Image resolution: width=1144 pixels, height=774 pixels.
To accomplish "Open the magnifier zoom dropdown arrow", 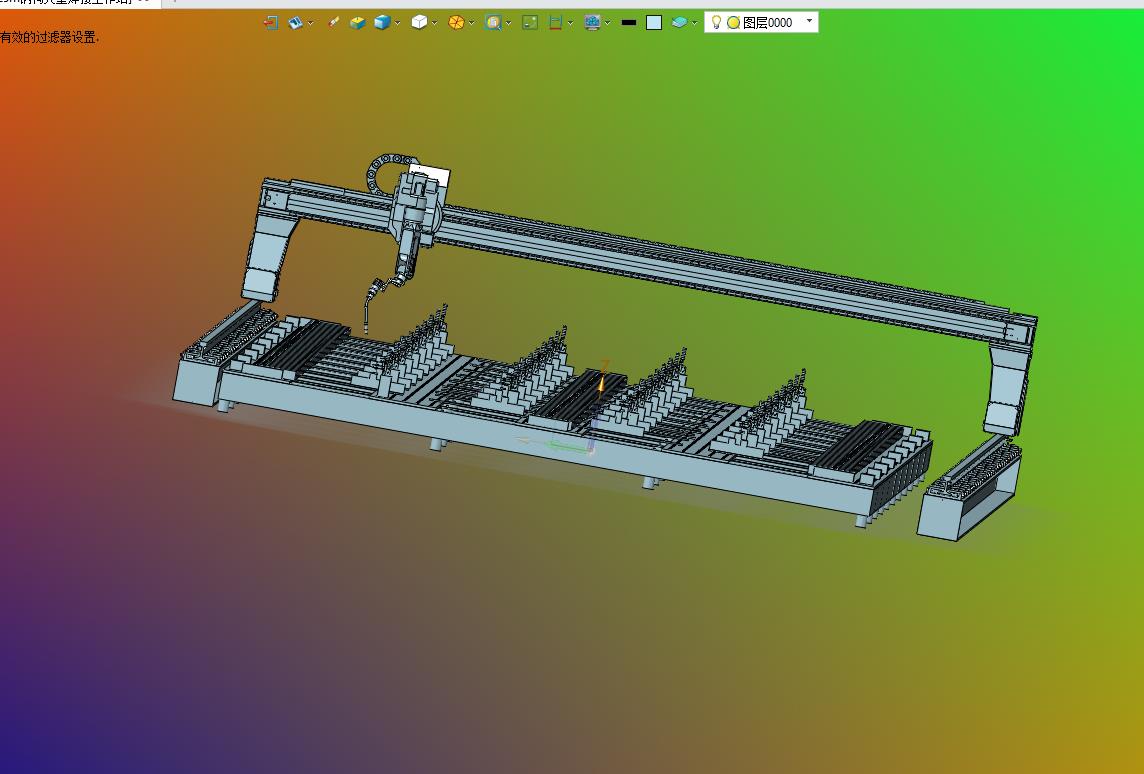I will tap(509, 23).
